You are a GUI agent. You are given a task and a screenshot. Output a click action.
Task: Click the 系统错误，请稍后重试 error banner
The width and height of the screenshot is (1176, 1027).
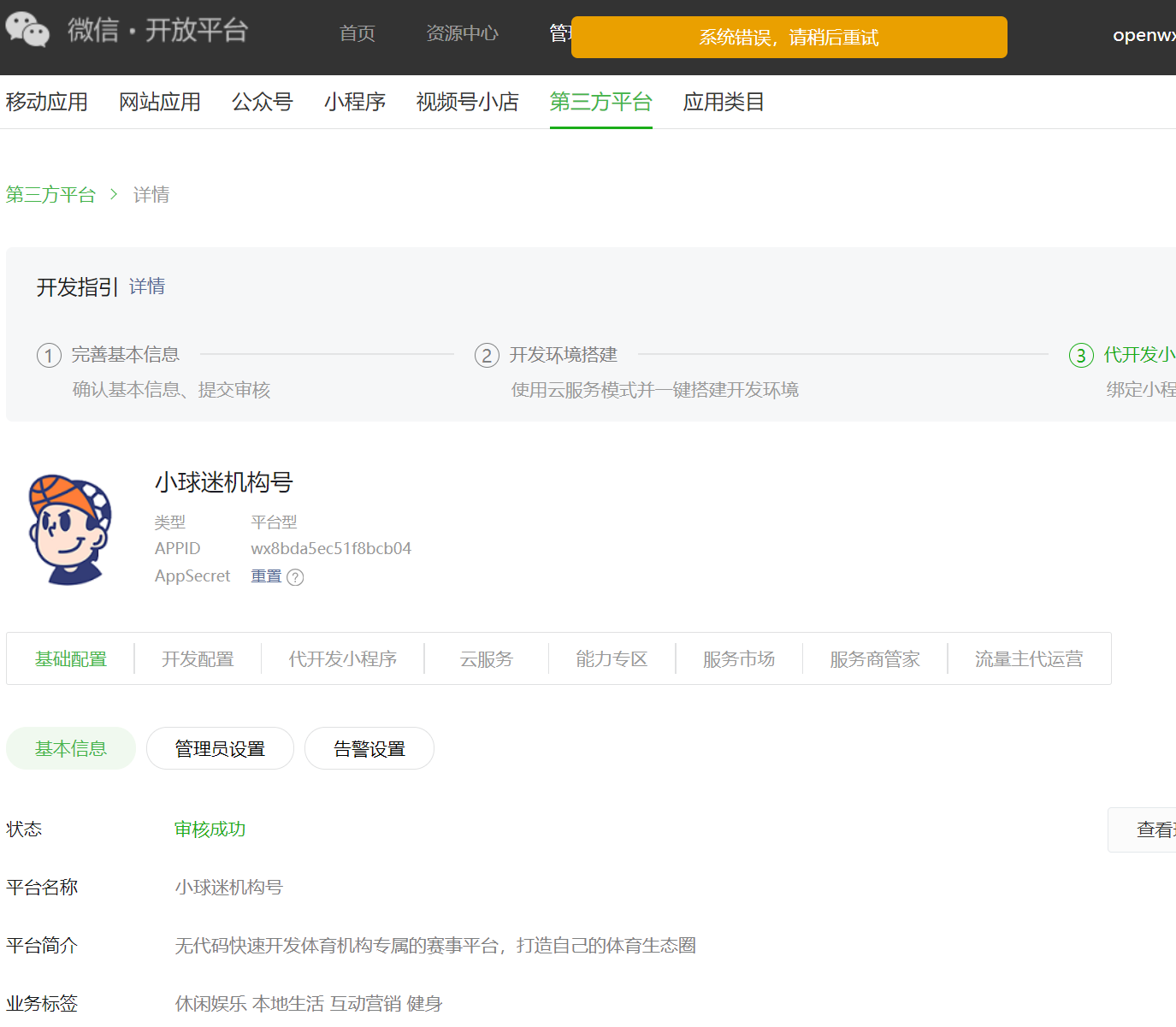pos(789,37)
